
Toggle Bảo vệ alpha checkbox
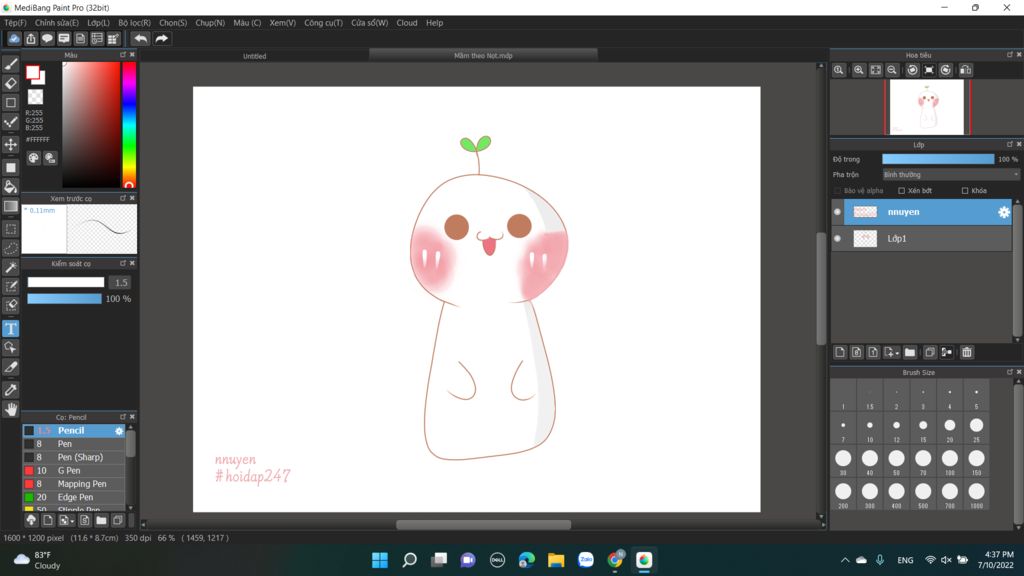coord(837,191)
